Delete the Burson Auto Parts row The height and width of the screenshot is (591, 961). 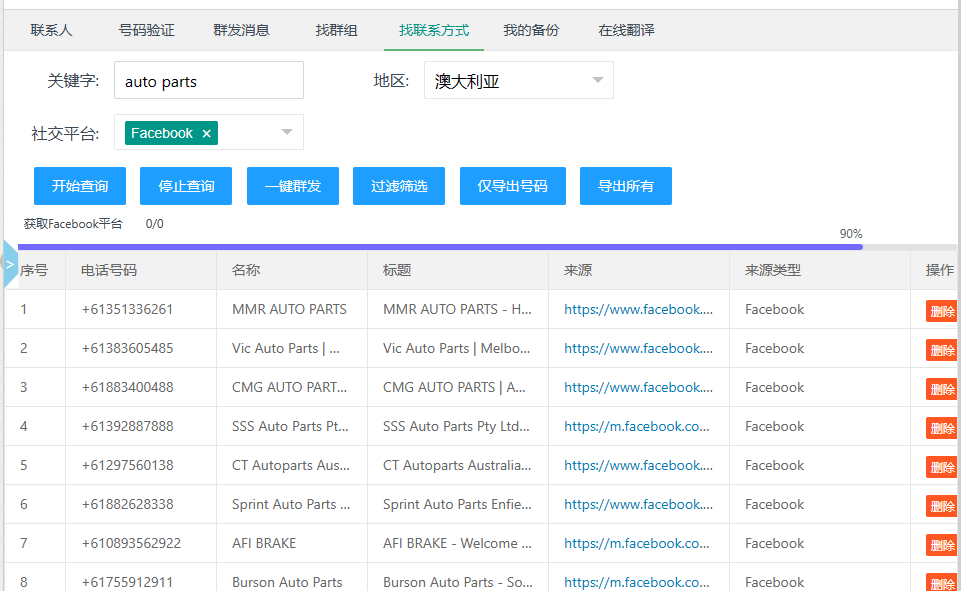(941, 582)
